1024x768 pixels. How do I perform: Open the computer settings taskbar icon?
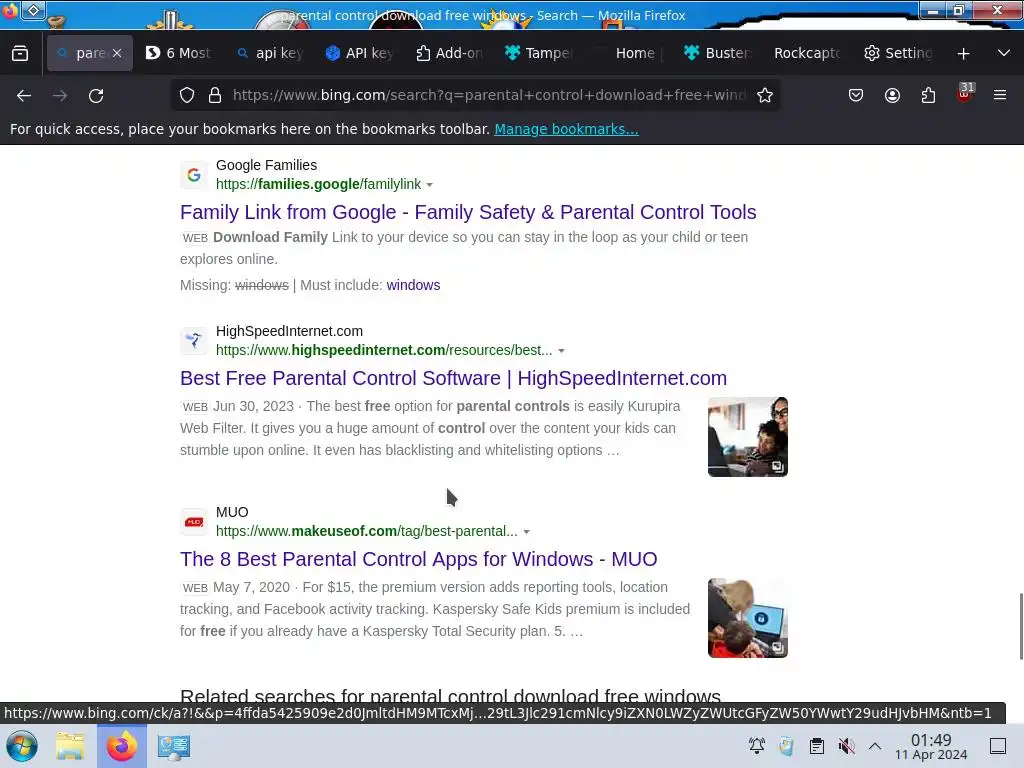click(174, 746)
